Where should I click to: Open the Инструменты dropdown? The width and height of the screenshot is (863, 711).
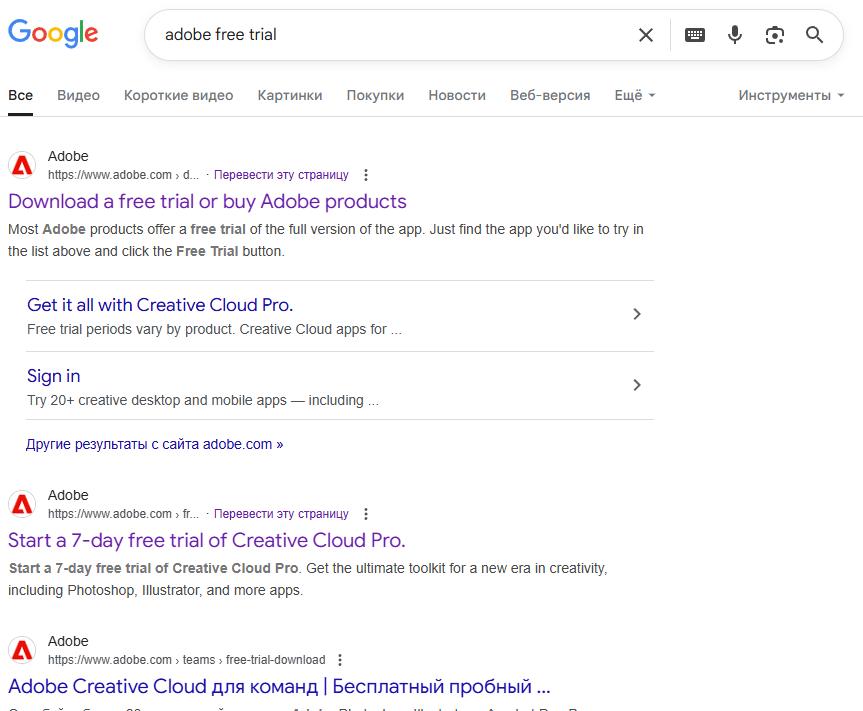pyautogui.click(x=791, y=95)
